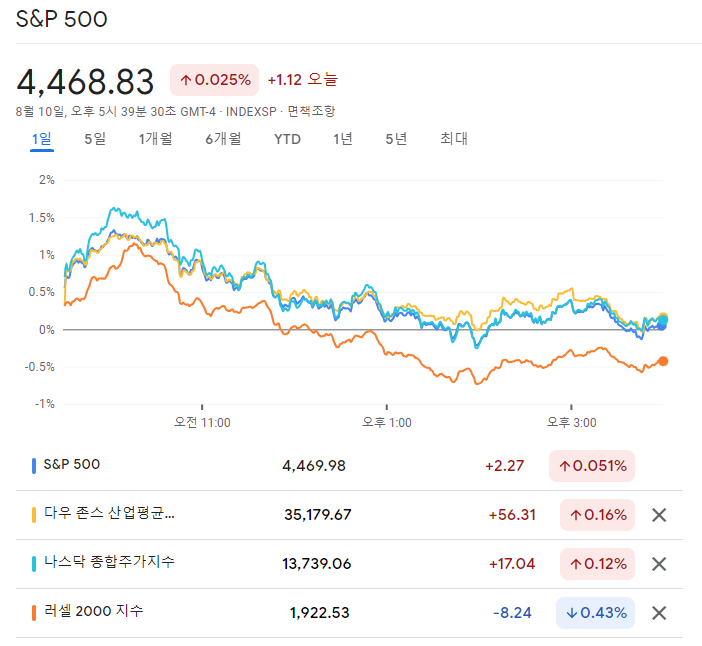Click the S&P 500 row name
The height and width of the screenshot is (646, 702).
point(72,464)
